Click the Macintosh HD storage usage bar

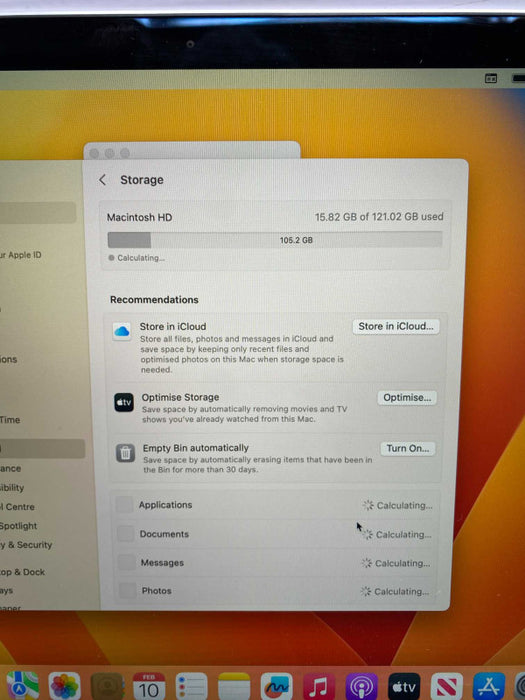(275, 240)
